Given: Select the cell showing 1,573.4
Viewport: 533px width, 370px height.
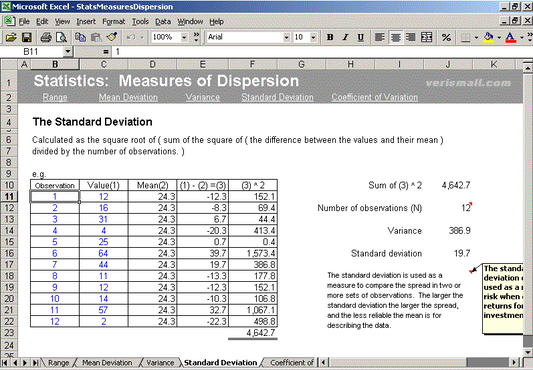Looking at the screenshot, I should tap(253, 253).
